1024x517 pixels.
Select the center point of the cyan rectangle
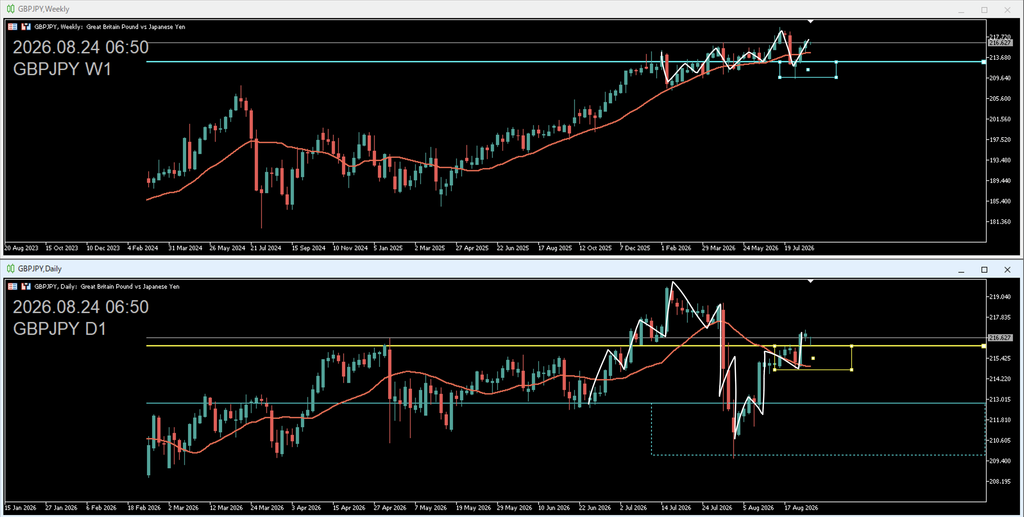808,70
